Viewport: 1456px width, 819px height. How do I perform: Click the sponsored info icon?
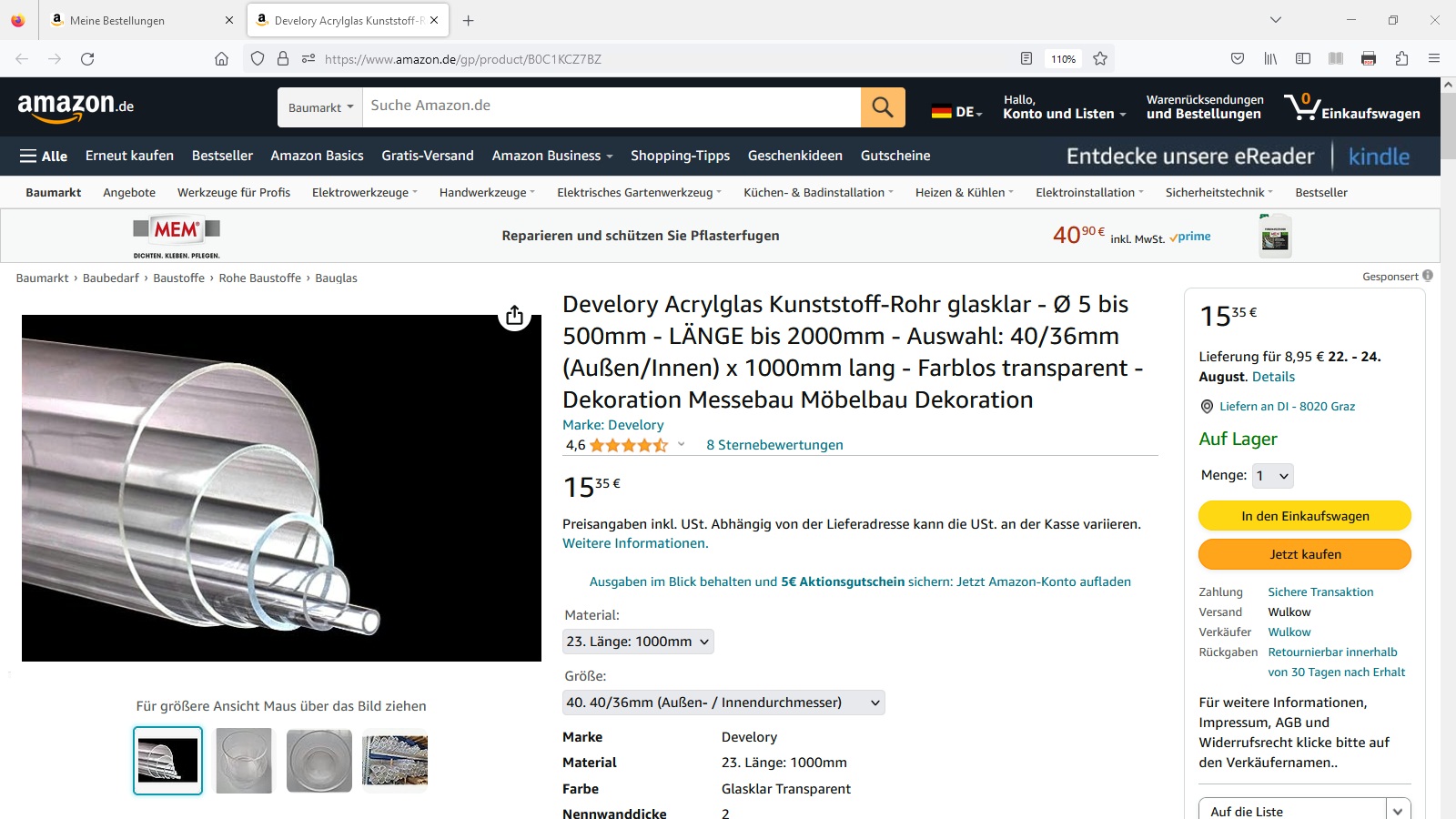(x=1428, y=276)
